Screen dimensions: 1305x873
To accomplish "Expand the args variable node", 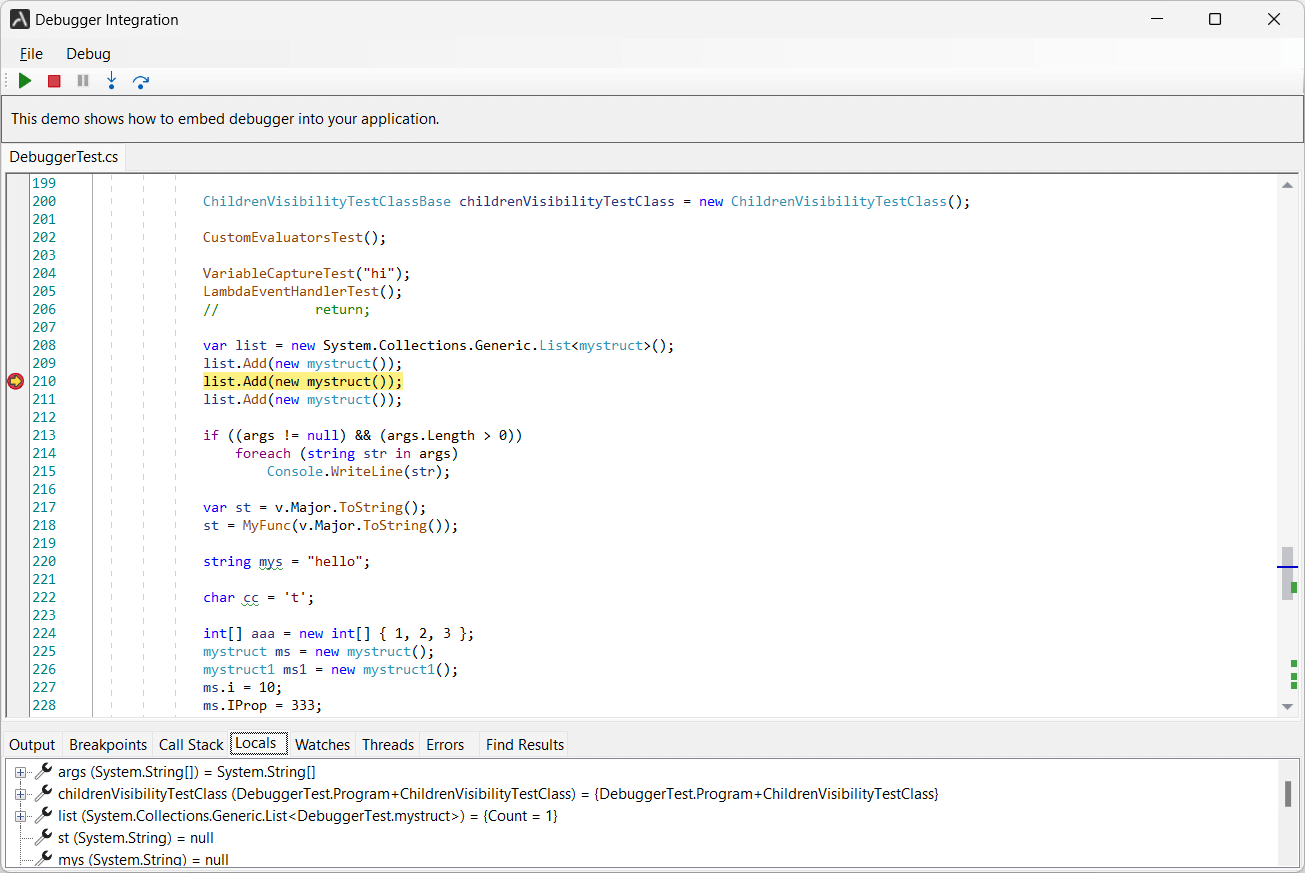I will 20,772.
